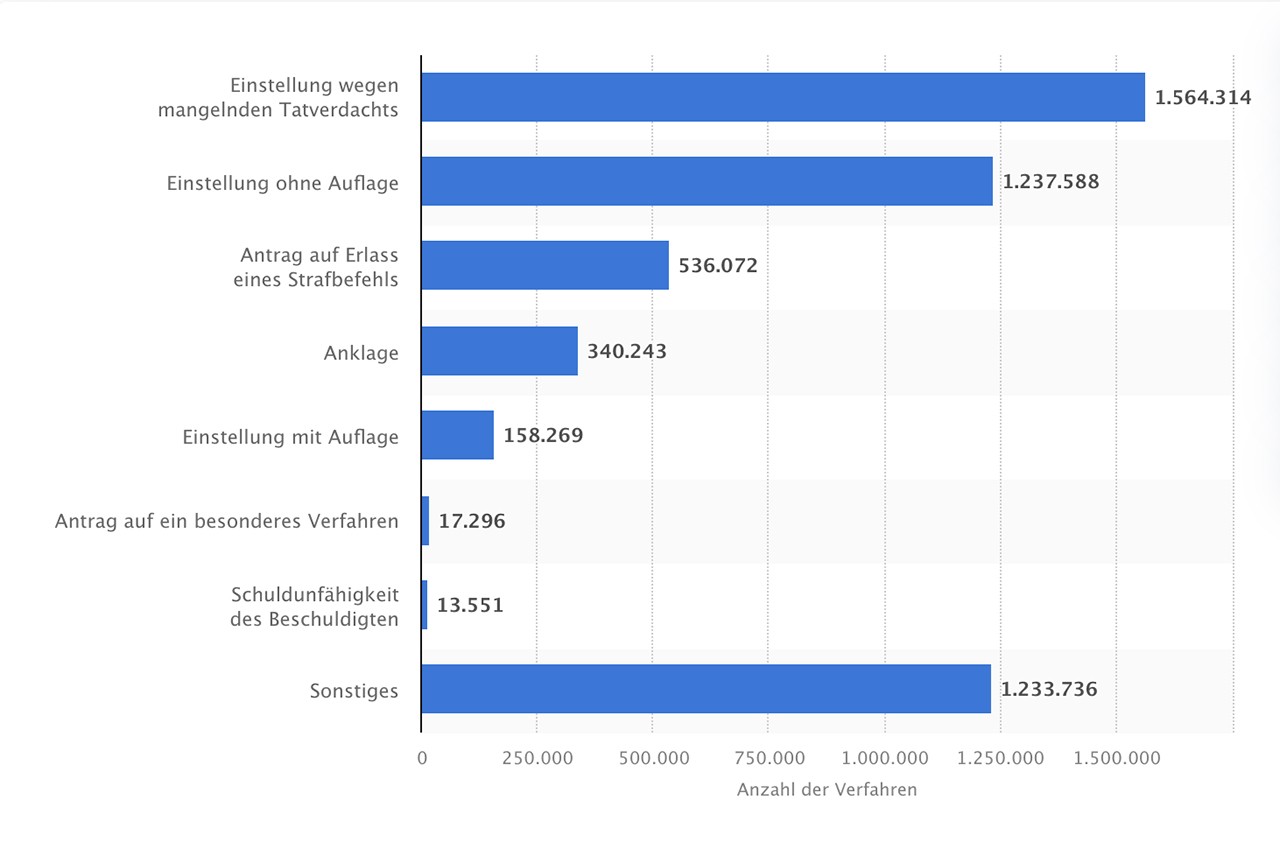Click the small Antrag auf ein besonderes Verfahren bar
Screen dimensions: 1280x842
(425, 521)
